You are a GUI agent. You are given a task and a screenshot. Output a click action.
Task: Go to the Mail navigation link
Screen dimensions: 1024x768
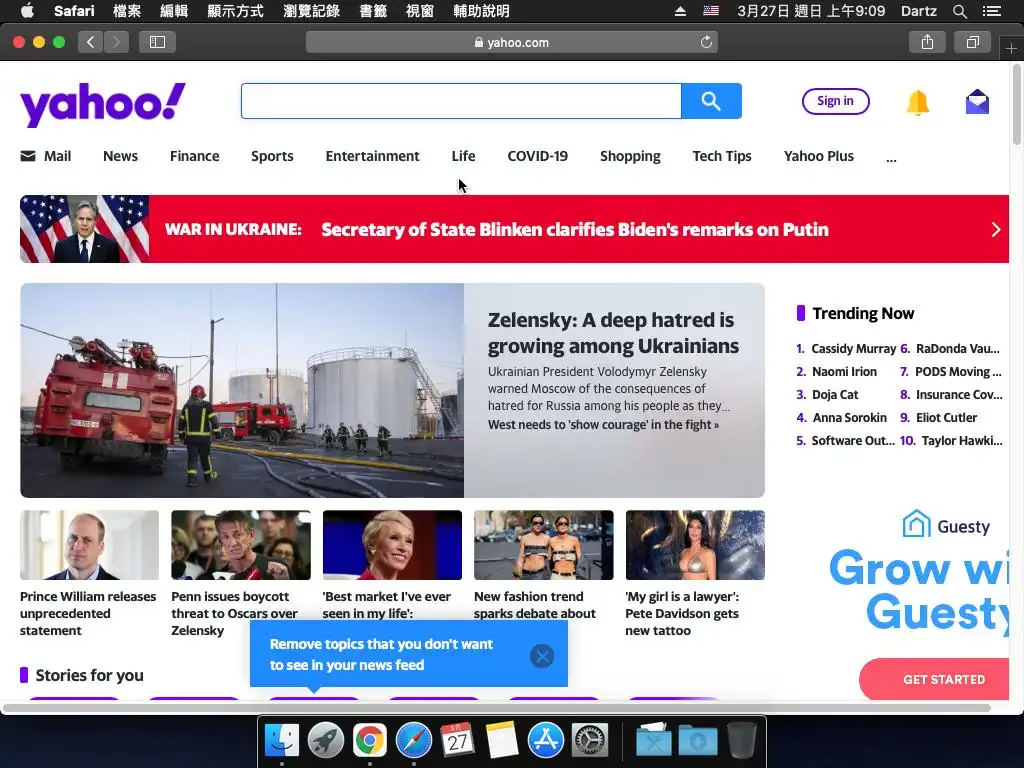(46, 156)
